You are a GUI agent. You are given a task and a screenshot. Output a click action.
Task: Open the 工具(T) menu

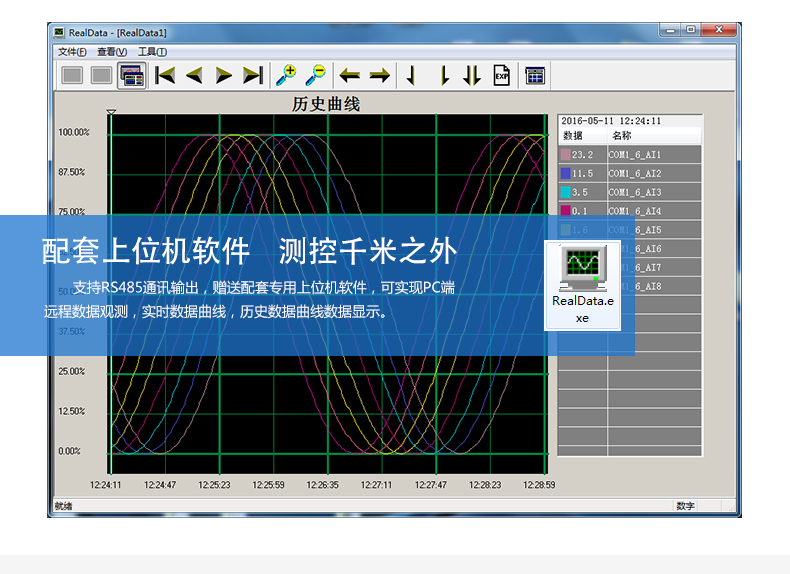click(152, 52)
